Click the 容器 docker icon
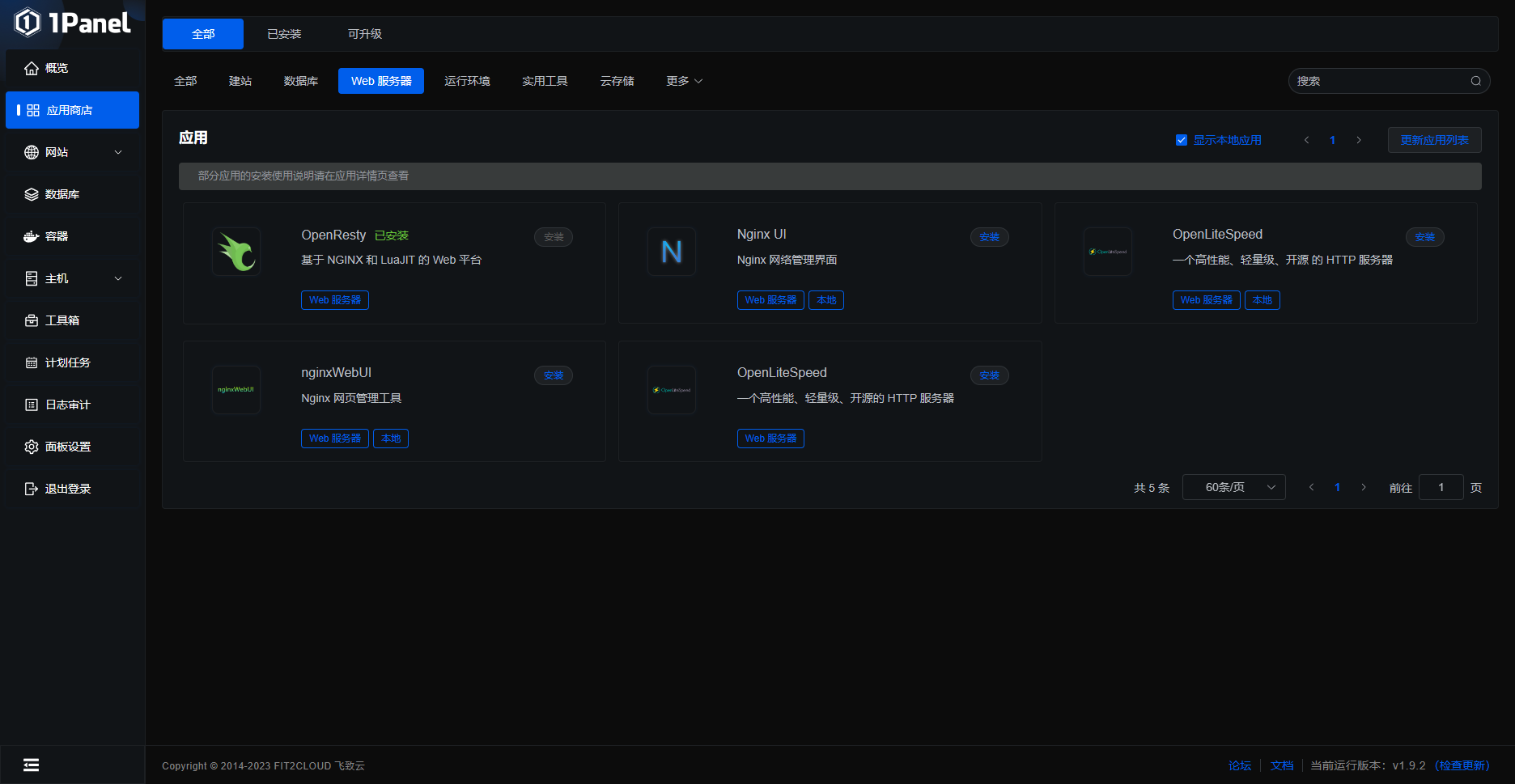The height and width of the screenshot is (784, 1515). [32, 236]
